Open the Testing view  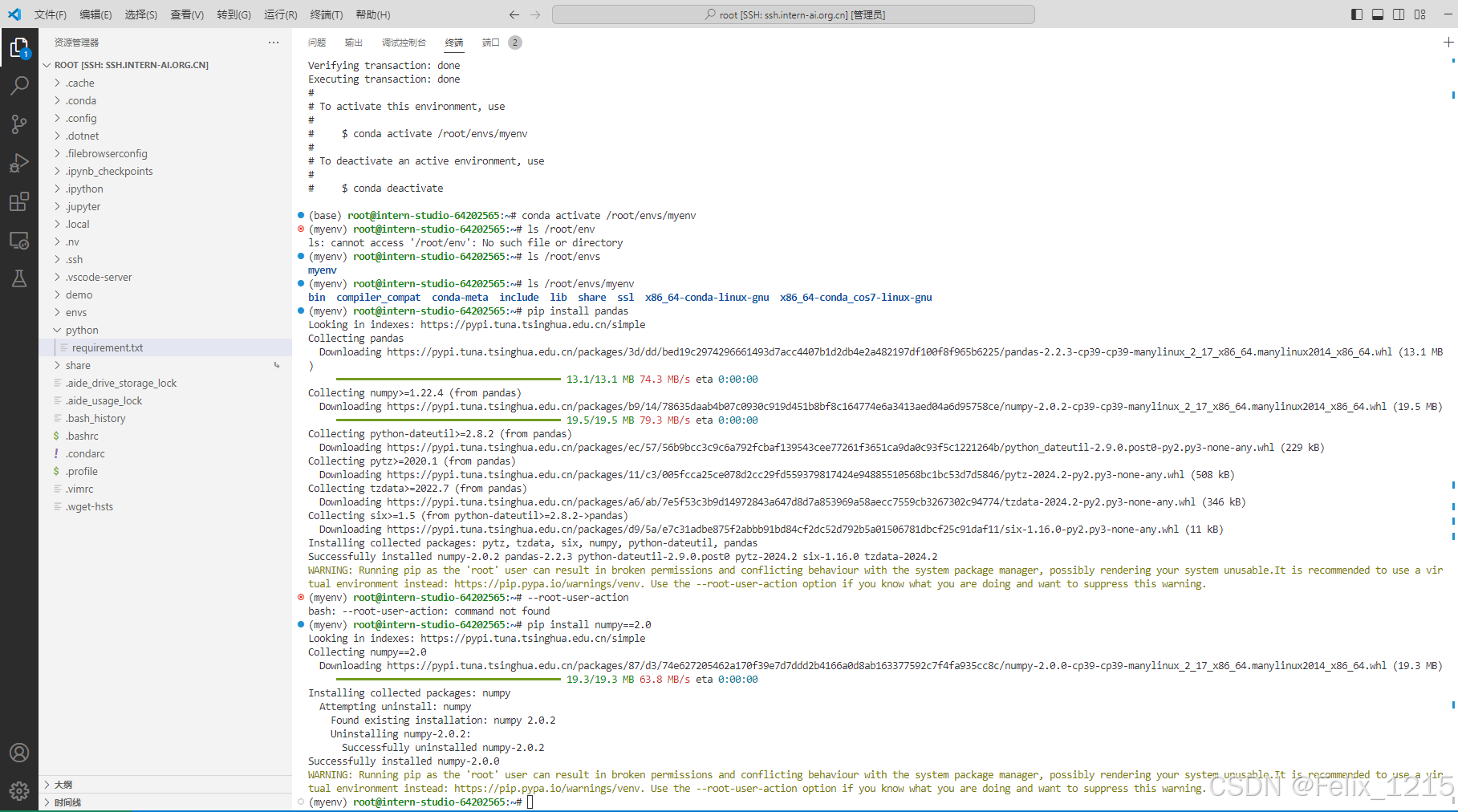[x=19, y=278]
